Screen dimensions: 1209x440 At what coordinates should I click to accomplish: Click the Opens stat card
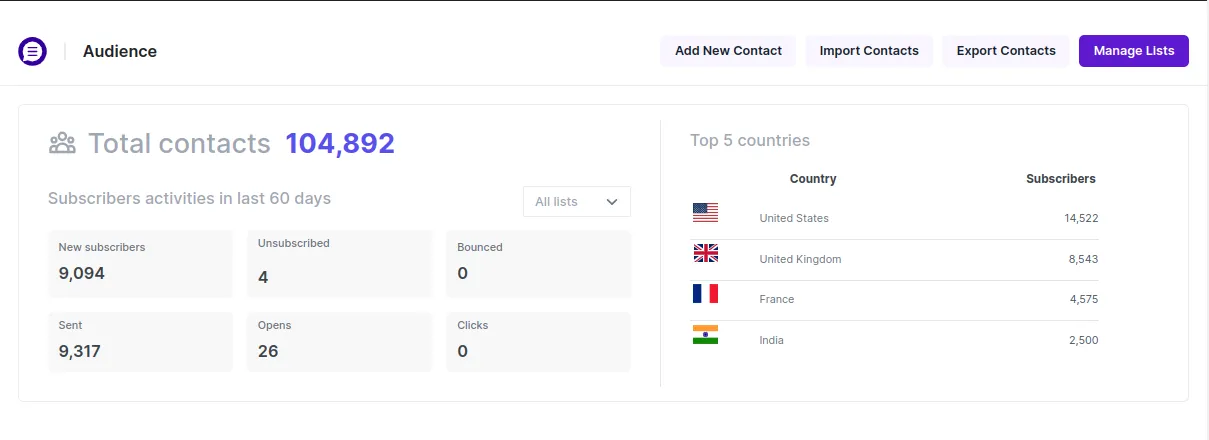[x=339, y=342]
